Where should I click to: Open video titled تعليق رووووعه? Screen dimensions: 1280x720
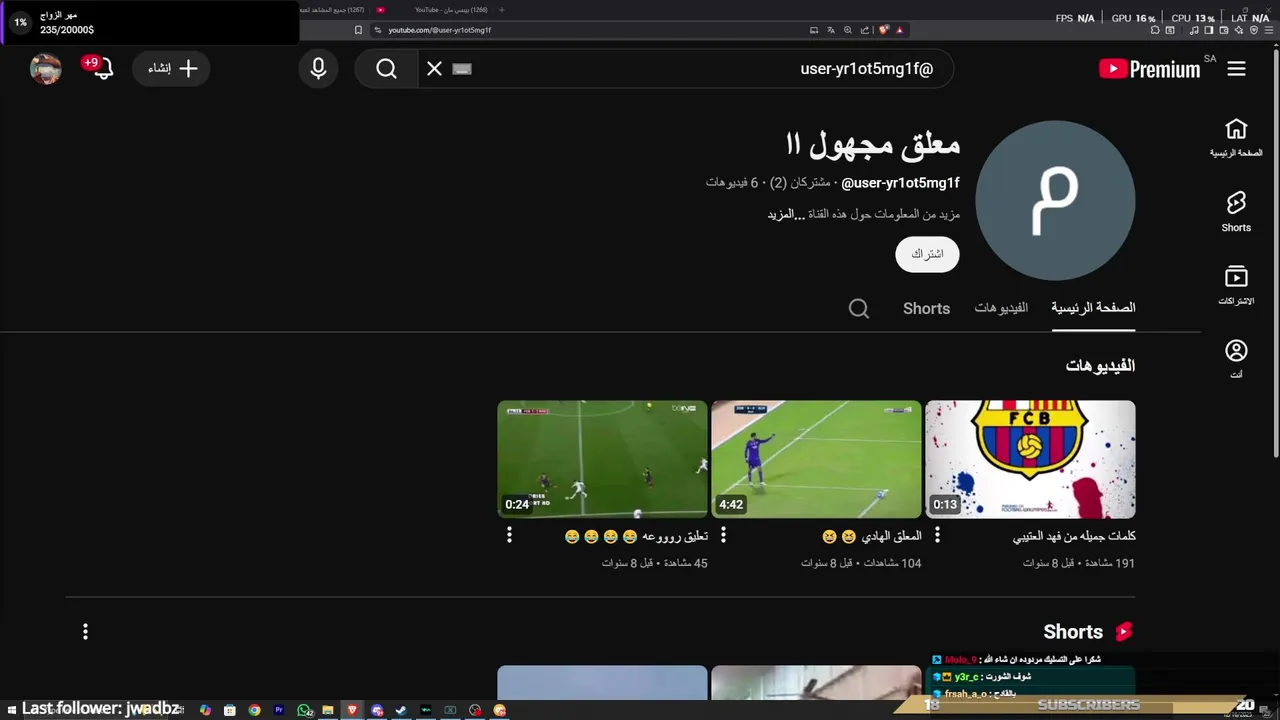tap(636, 536)
